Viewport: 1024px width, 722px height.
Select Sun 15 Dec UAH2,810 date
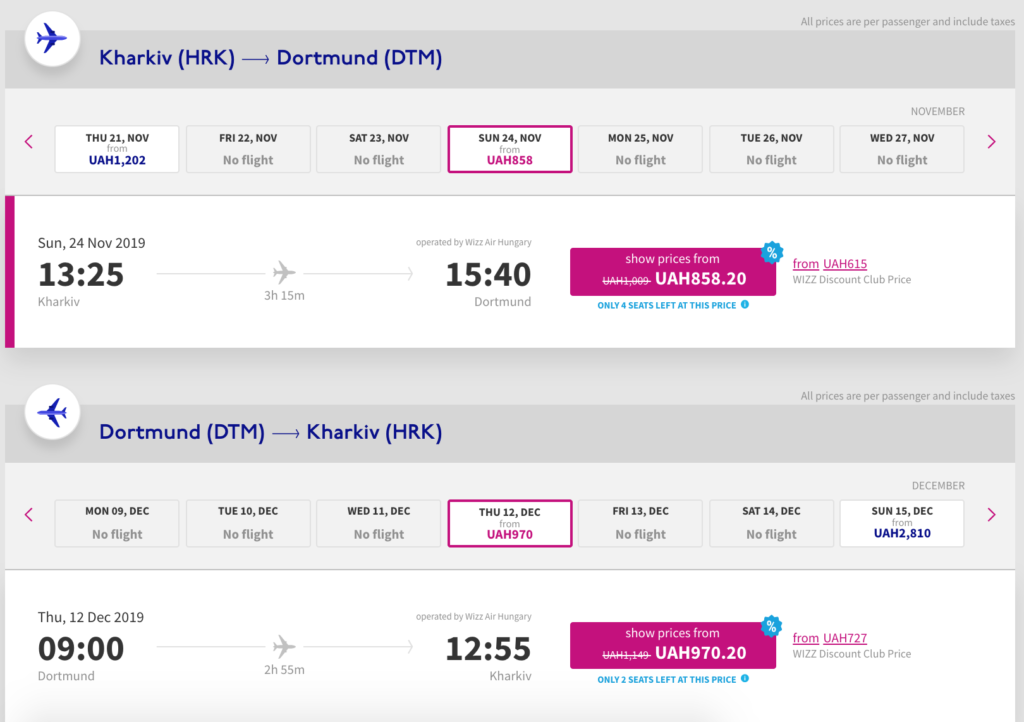[902, 523]
